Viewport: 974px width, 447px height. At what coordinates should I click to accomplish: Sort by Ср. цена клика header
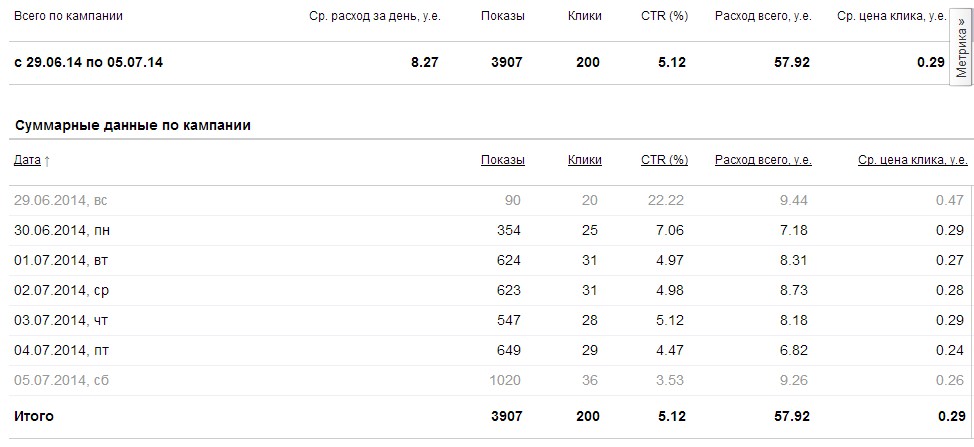click(x=913, y=160)
